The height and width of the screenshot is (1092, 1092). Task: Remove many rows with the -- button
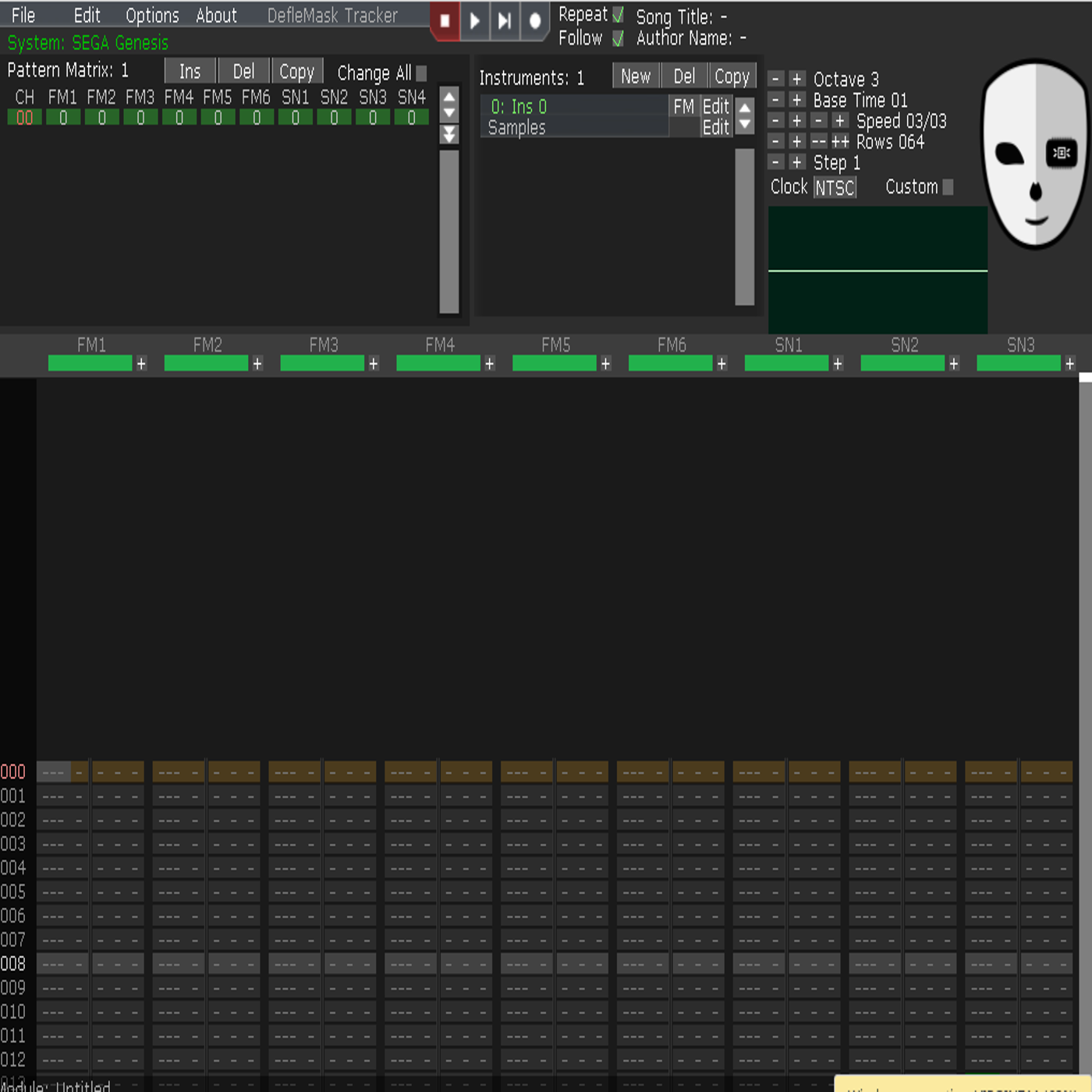coord(818,142)
